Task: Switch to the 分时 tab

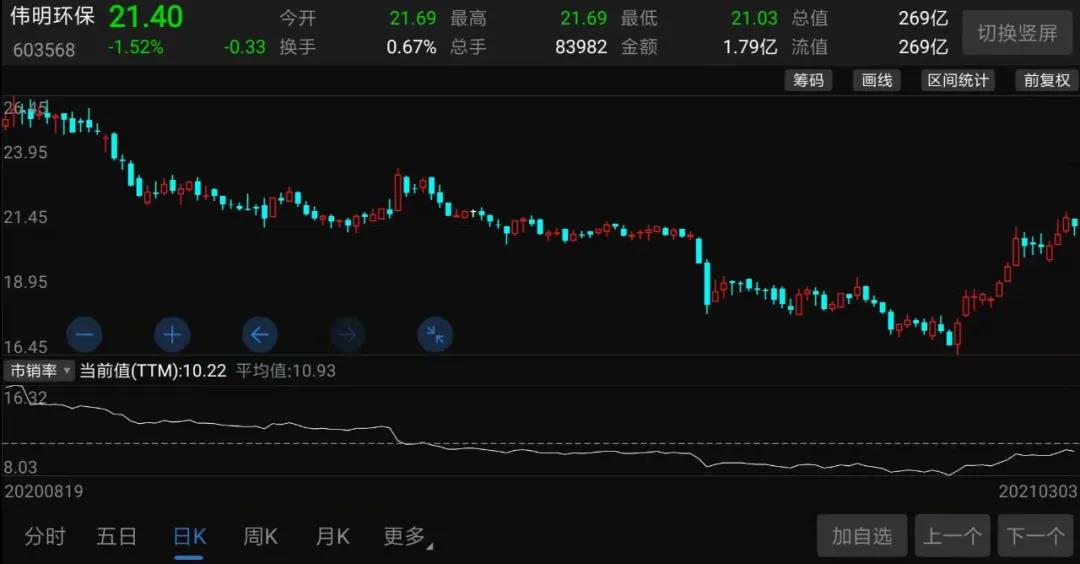Action: click(x=45, y=537)
